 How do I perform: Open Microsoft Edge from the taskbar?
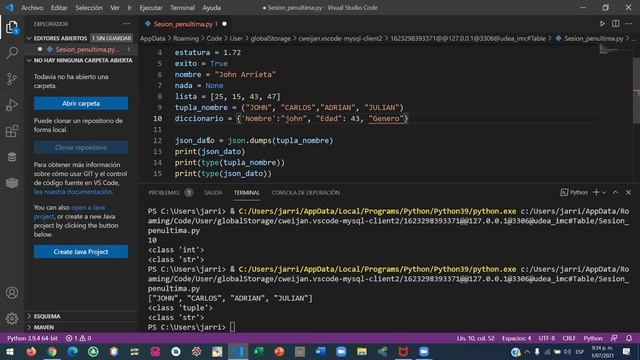(x=73, y=351)
